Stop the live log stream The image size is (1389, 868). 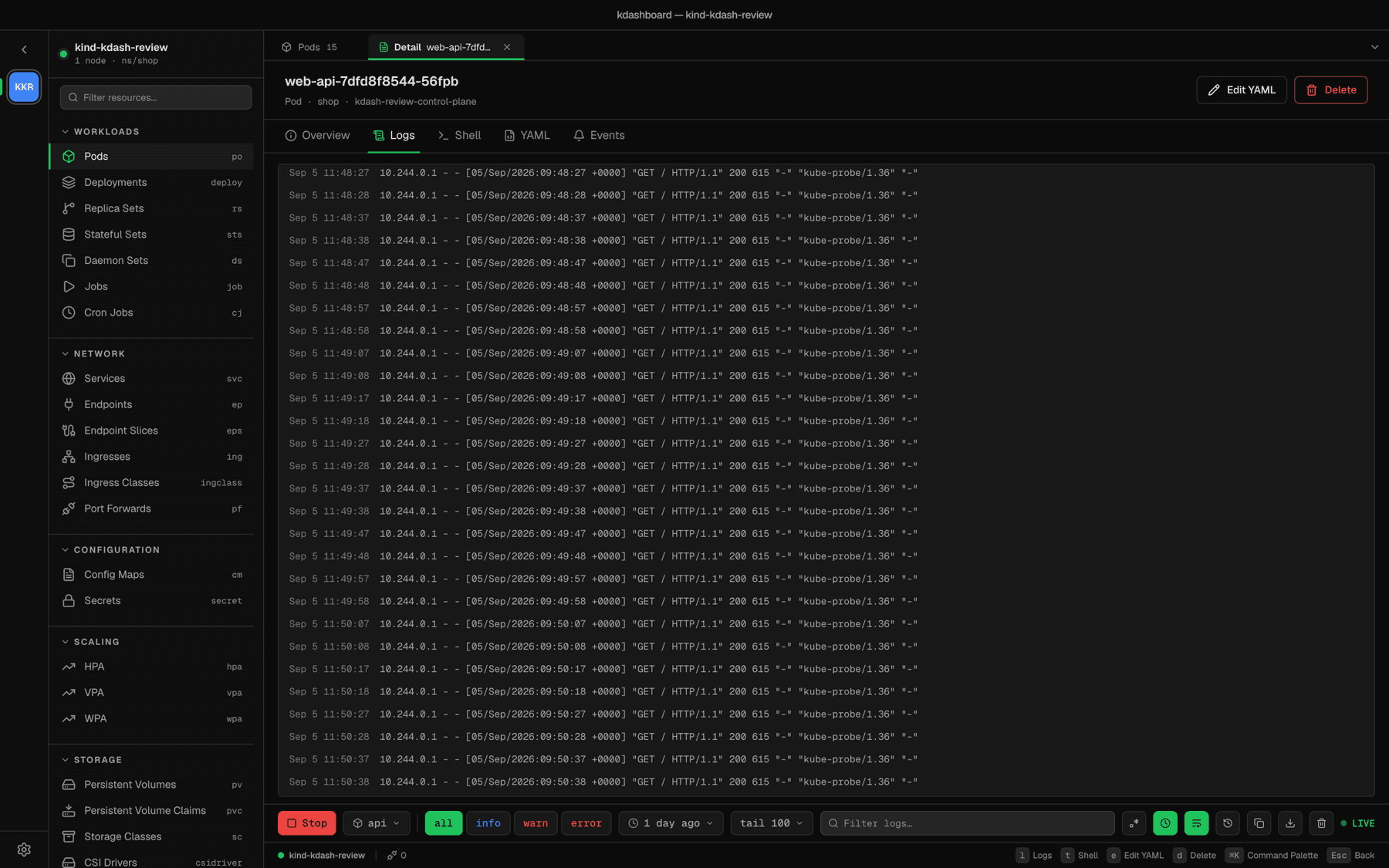point(307,823)
